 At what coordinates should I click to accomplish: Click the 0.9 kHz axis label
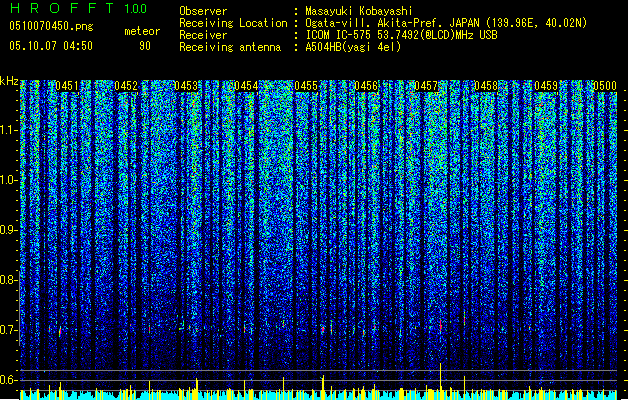[x=9, y=230]
